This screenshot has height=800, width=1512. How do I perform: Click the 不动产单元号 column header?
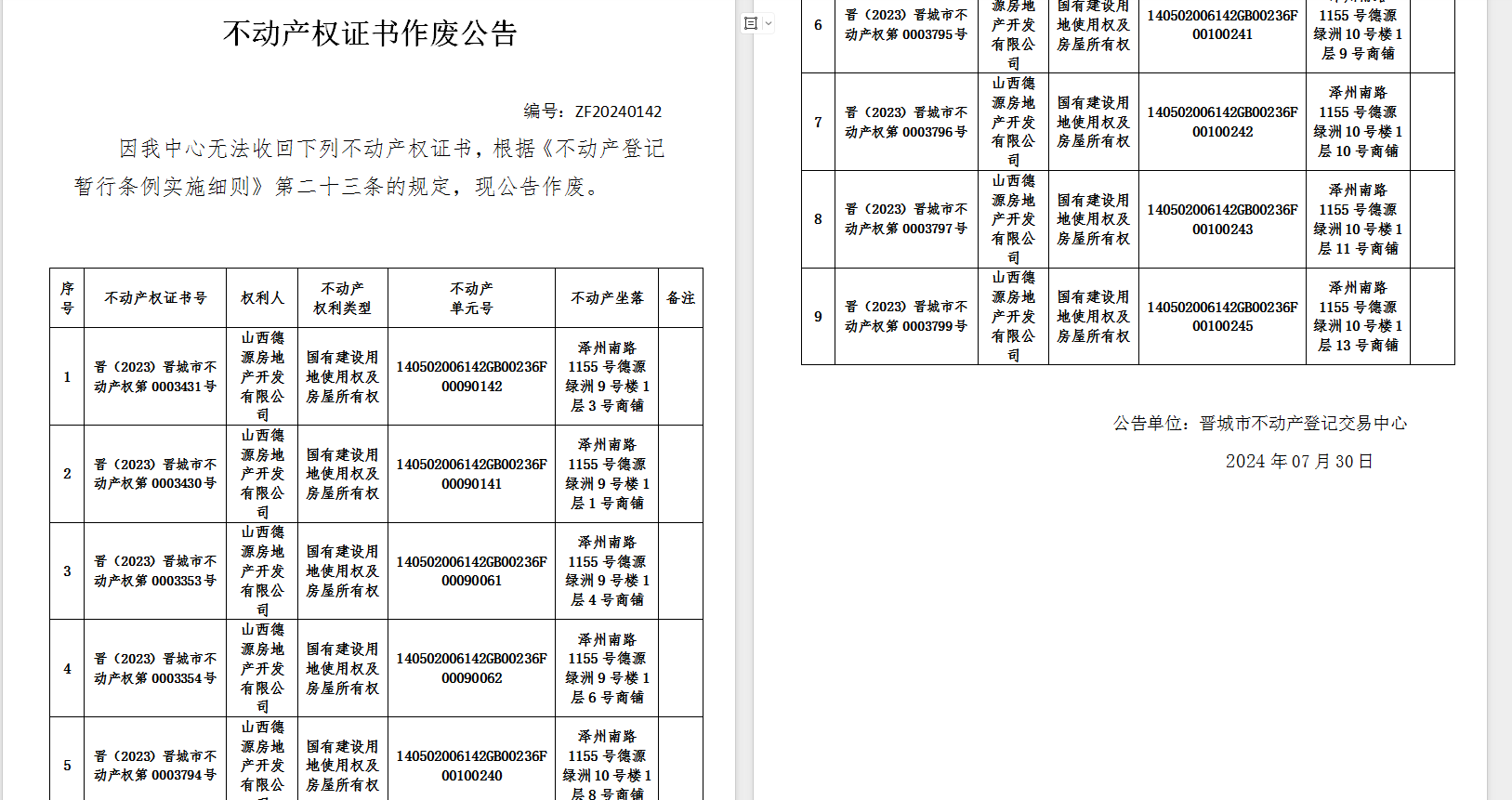pyautogui.click(x=472, y=298)
